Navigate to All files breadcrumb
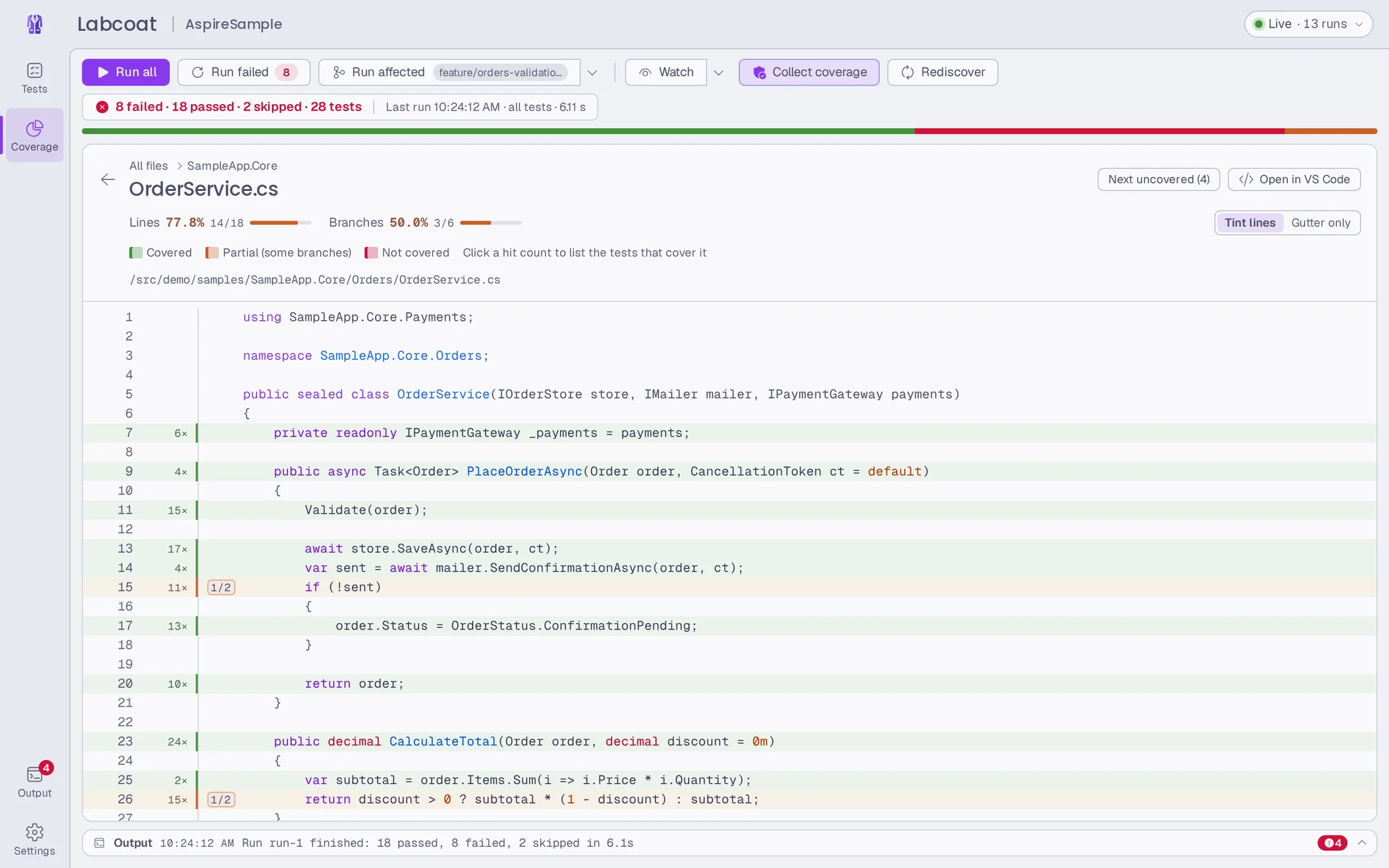The height and width of the screenshot is (868, 1389). [149, 166]
